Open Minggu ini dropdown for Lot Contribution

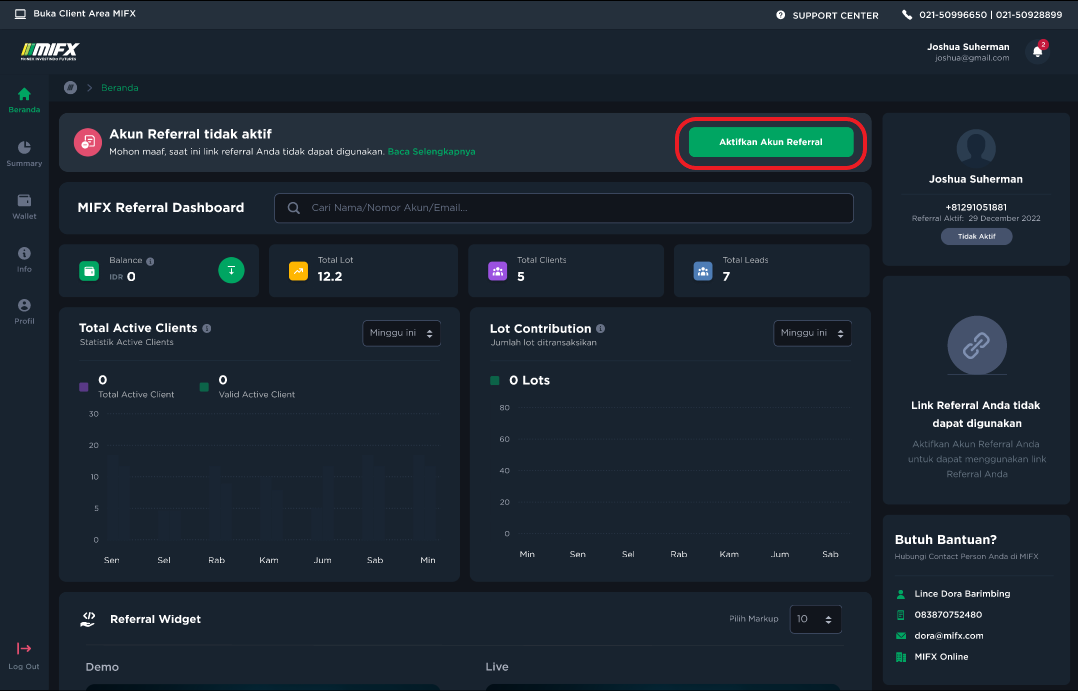pos(812,333)
